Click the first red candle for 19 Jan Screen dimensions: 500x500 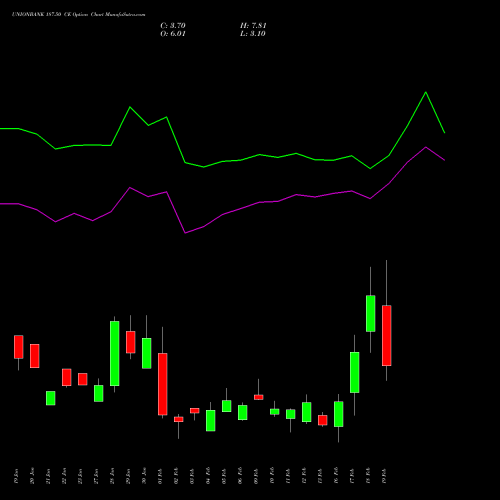point(19,347)
